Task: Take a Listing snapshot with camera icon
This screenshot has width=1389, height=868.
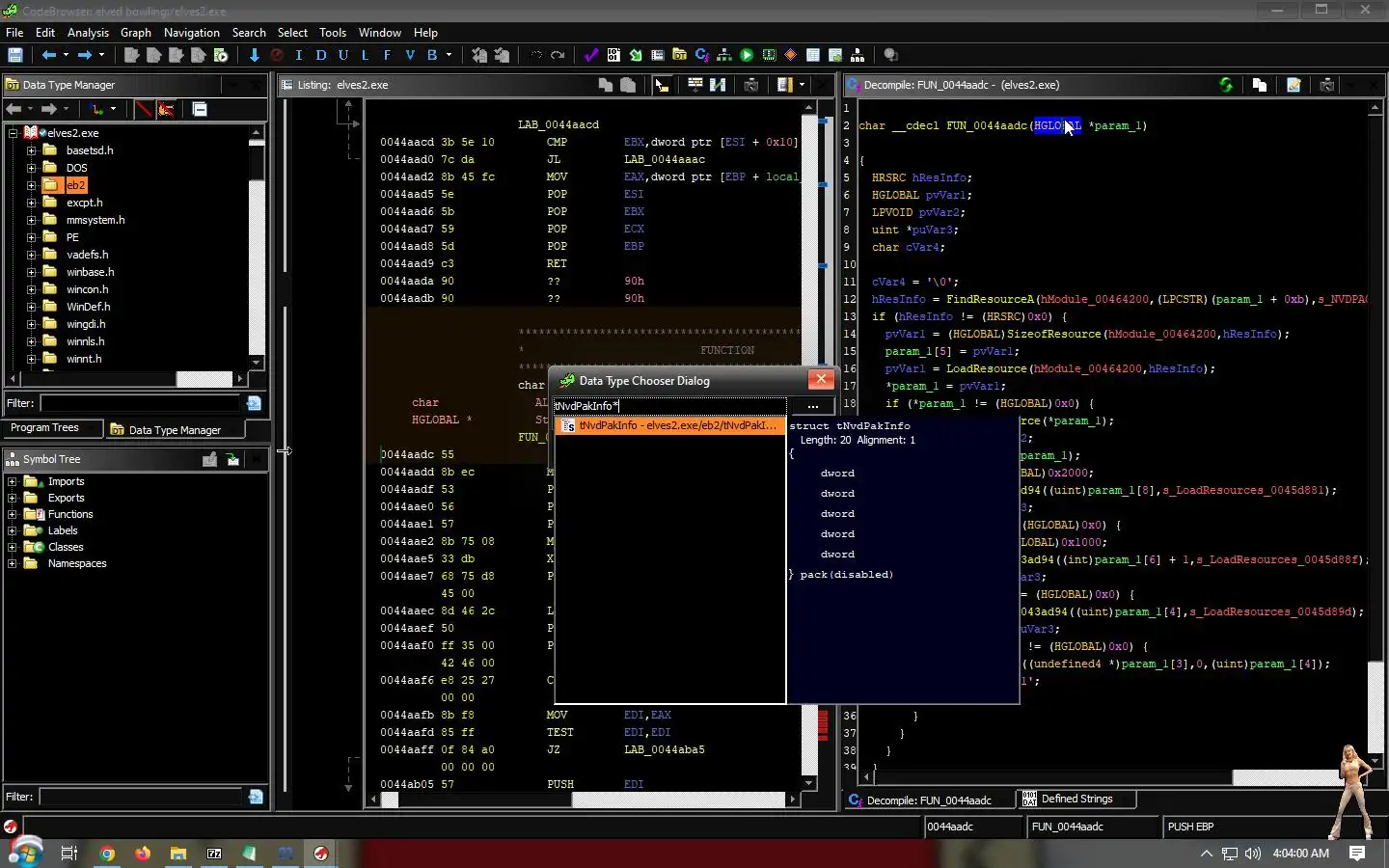Action: click(751, 85)
